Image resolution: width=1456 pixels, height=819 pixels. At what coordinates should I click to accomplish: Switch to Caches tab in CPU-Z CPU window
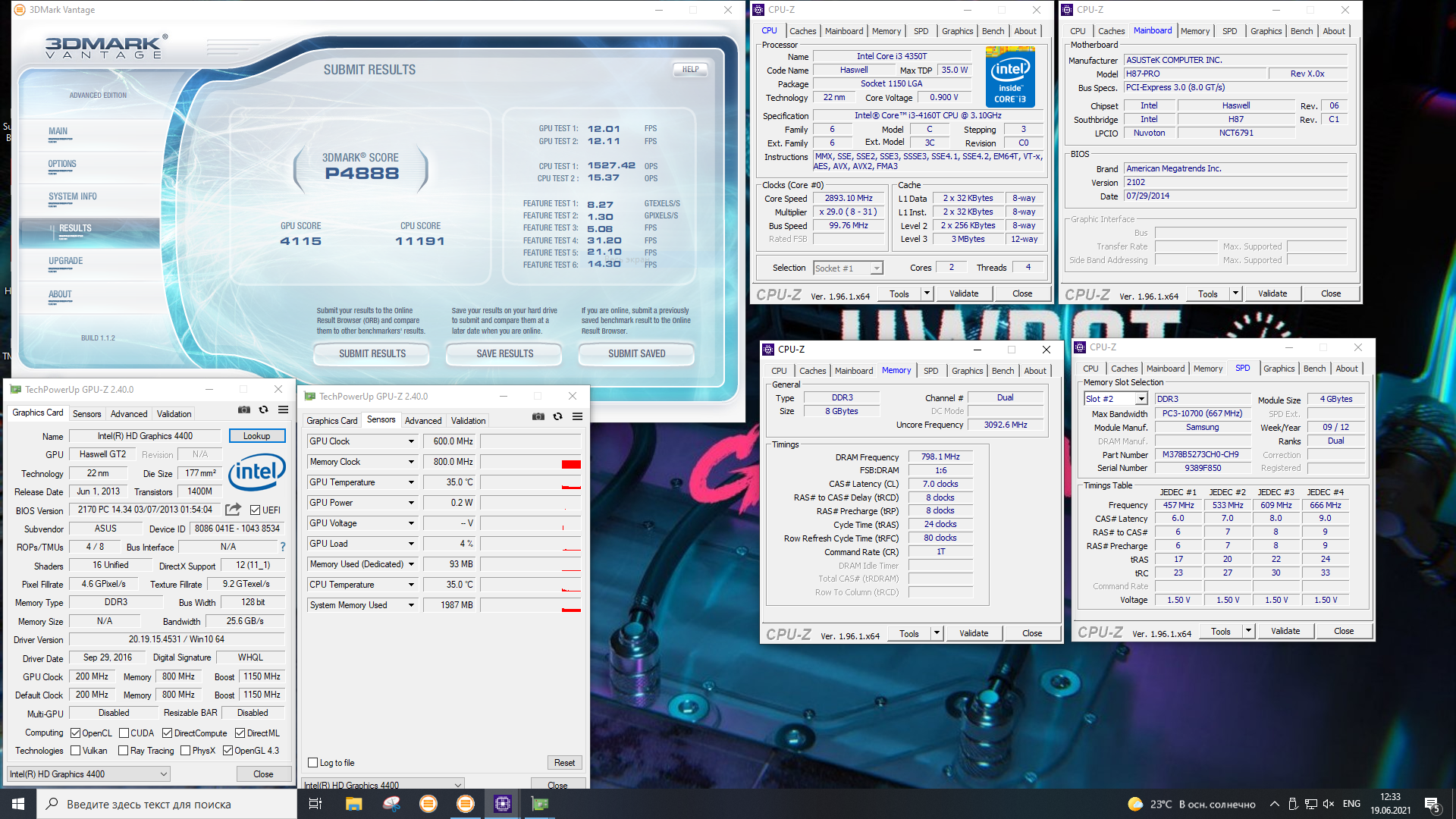pos(802,31)
